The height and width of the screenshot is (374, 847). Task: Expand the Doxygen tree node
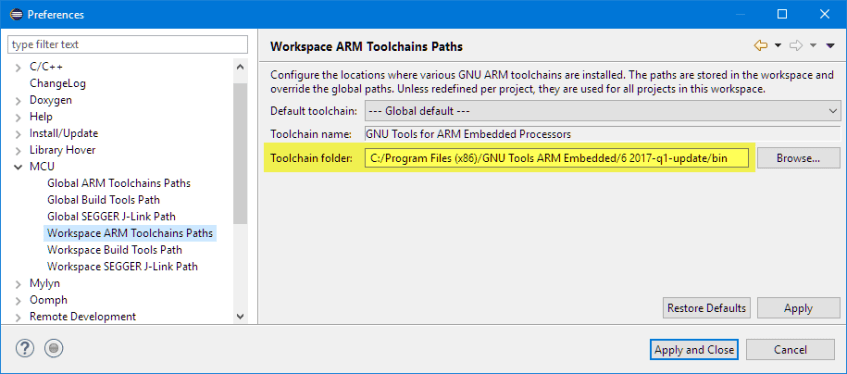(x=18, y=101)
